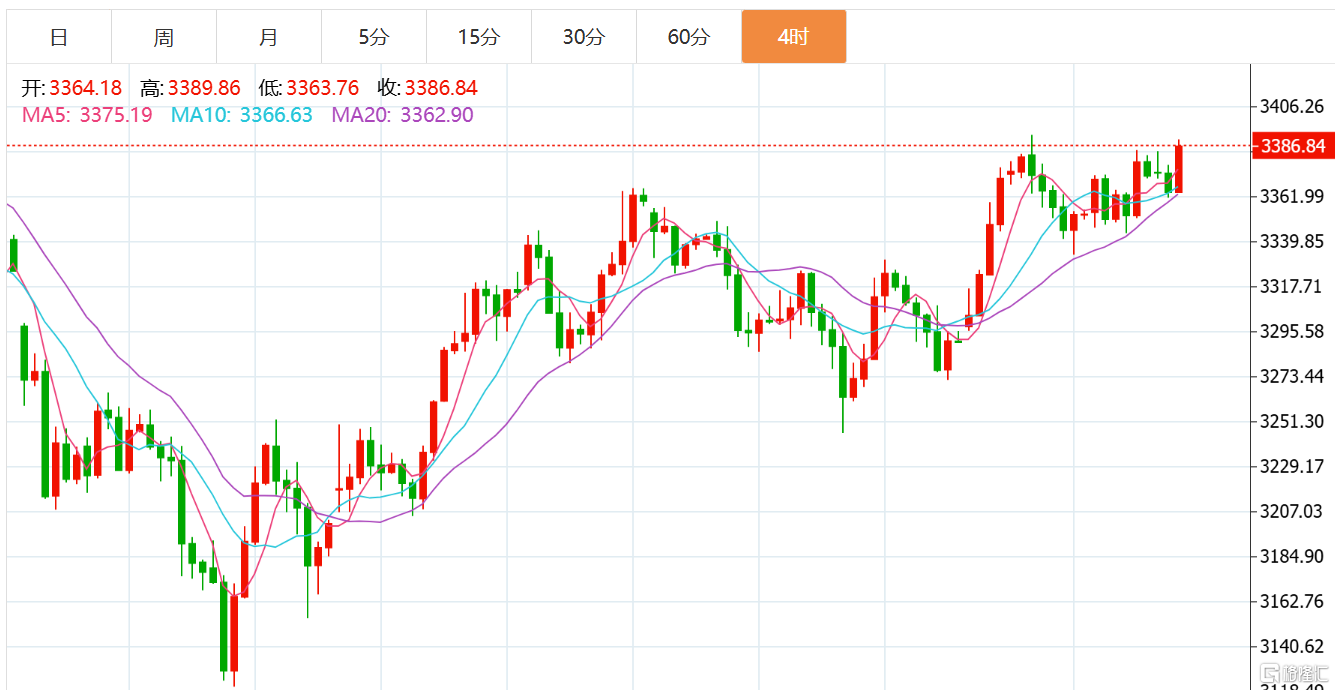Click the 3251.30 price axis label

tap(1294, 421)
